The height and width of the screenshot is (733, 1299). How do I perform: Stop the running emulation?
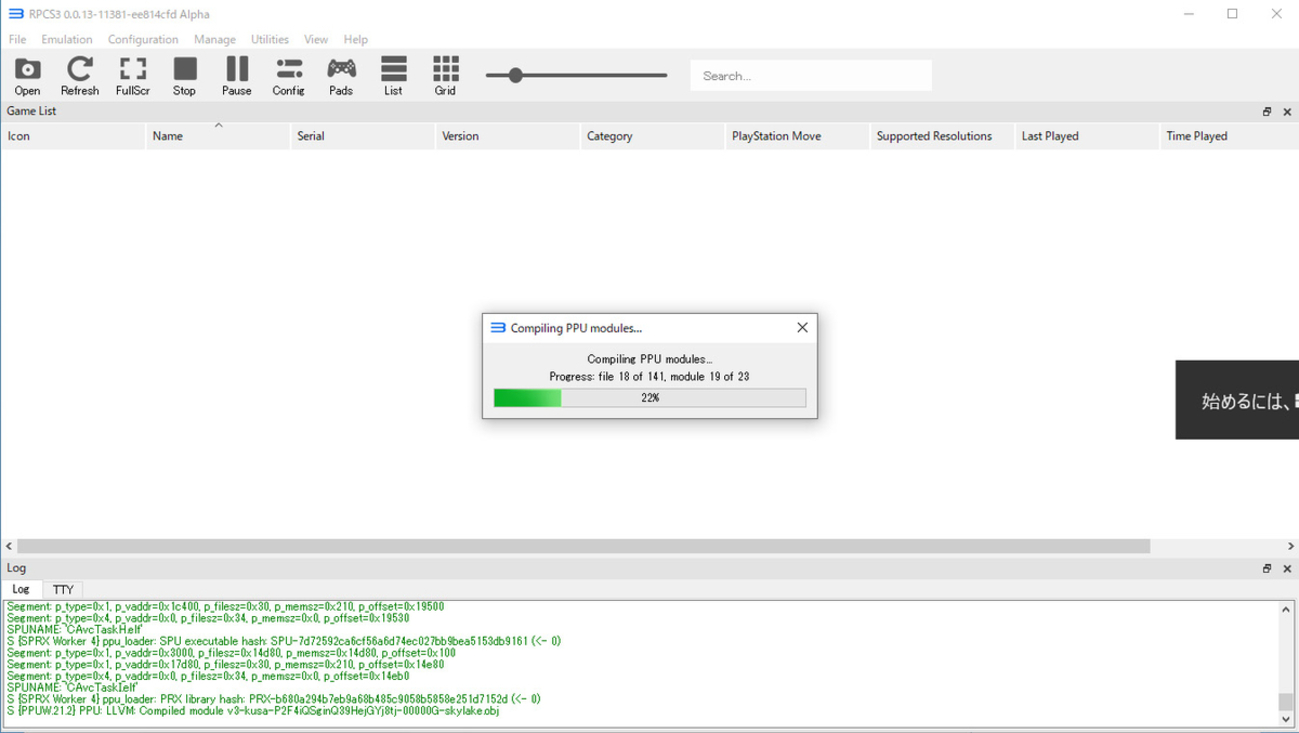pos(185,76)
